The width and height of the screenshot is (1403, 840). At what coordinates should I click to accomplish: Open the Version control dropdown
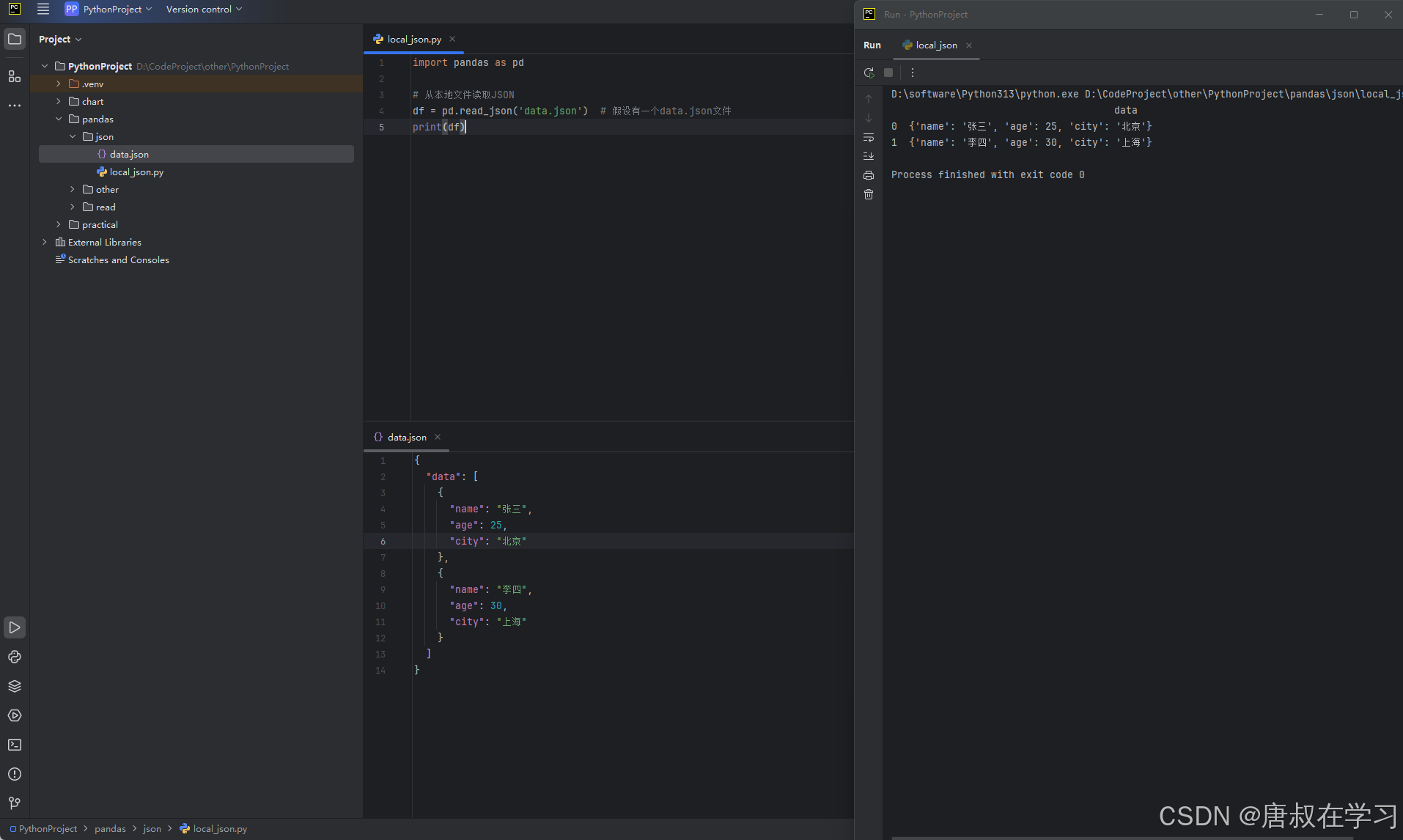(204, 10)
